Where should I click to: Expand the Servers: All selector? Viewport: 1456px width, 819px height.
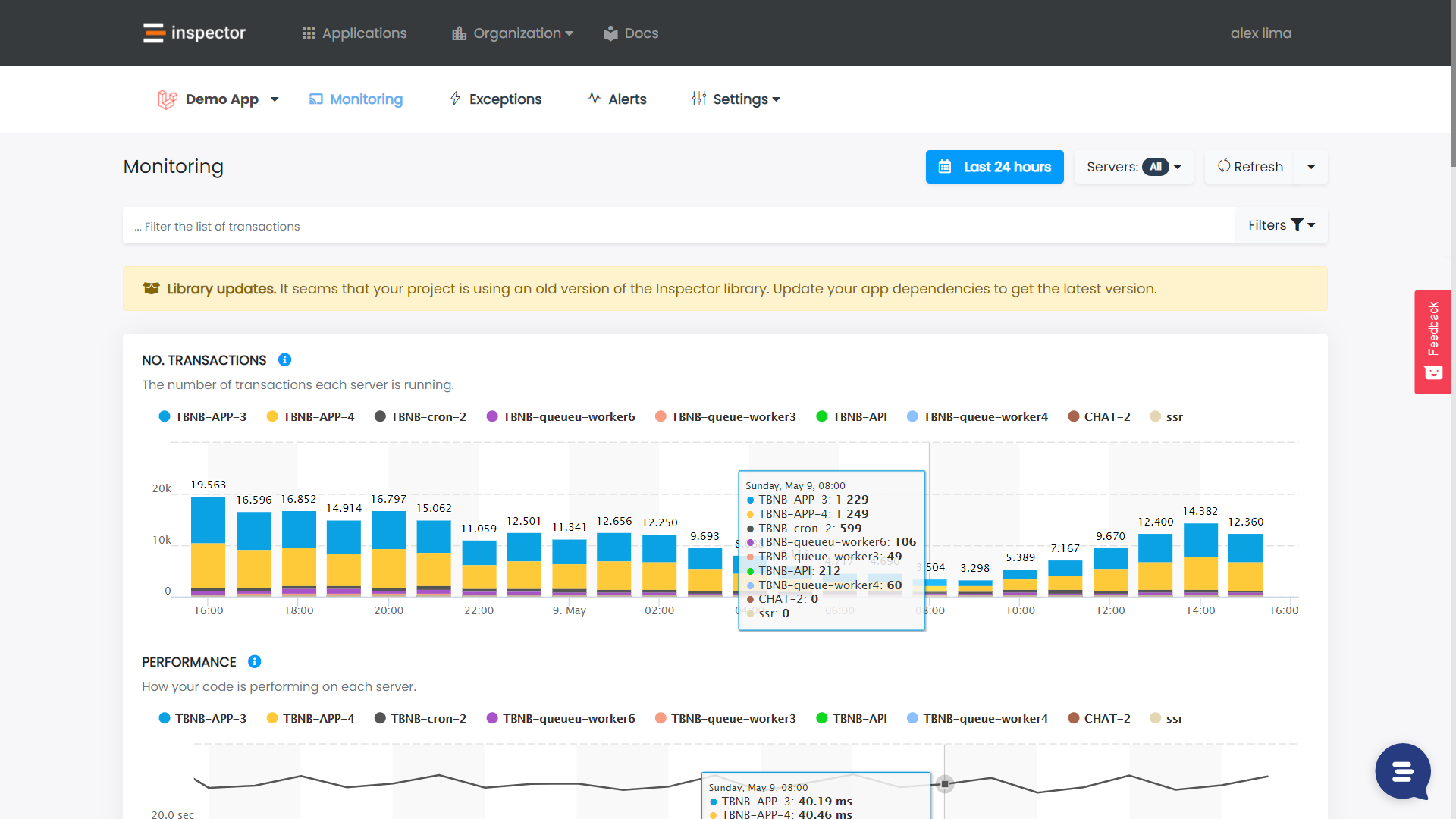point(1133,167)
